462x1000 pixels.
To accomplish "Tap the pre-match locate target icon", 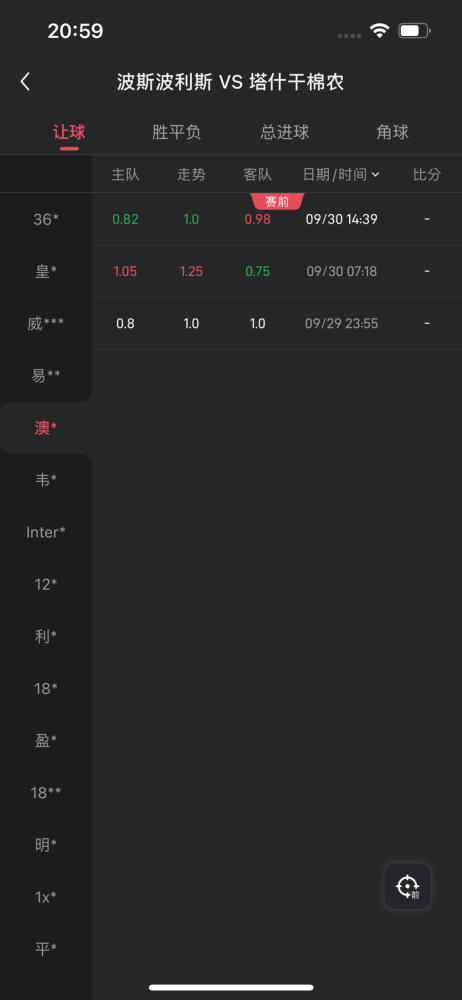I will (407, 886).
